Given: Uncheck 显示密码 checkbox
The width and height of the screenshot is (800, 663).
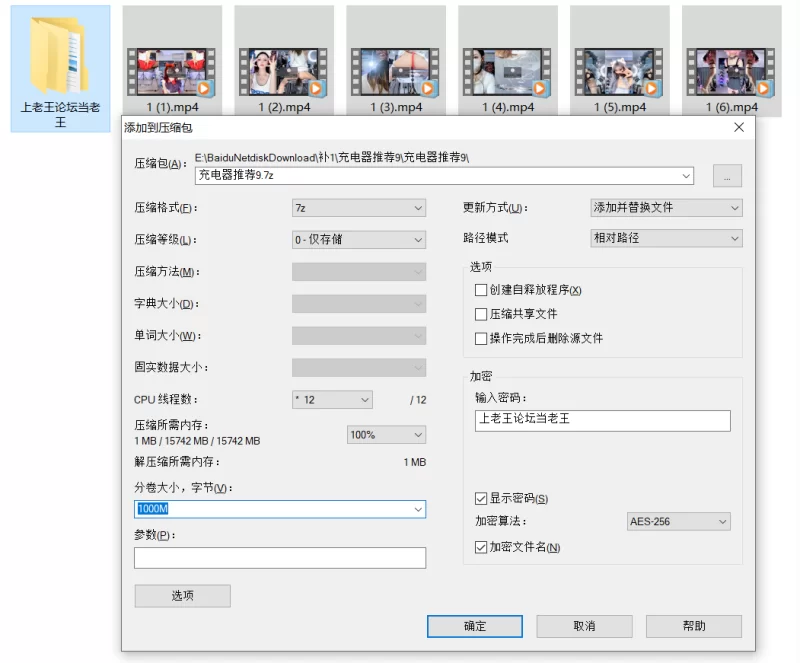Looking at the screenshot, I should coord(481,499).
